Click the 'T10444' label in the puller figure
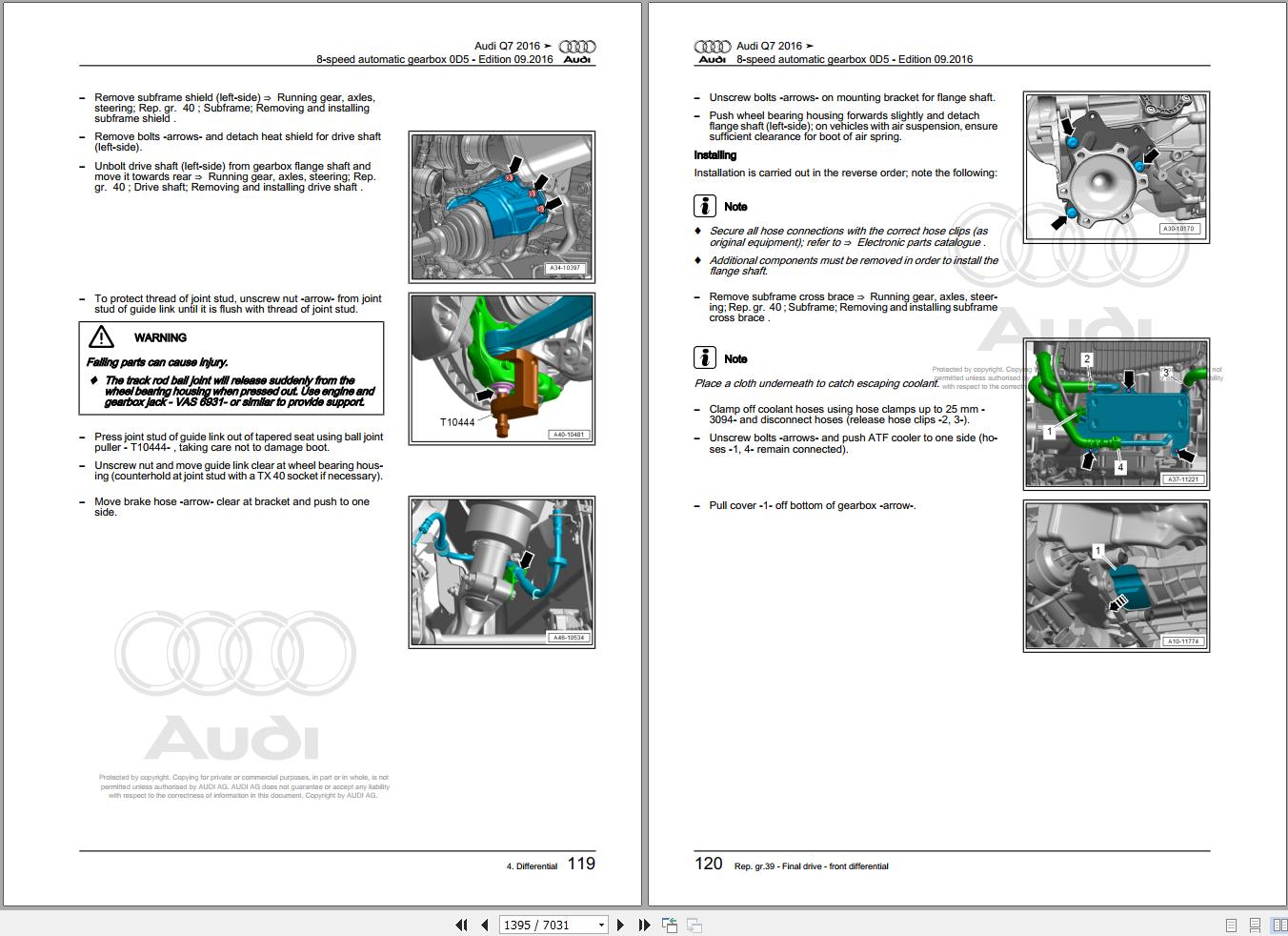1288x936 pixels. 457,422
